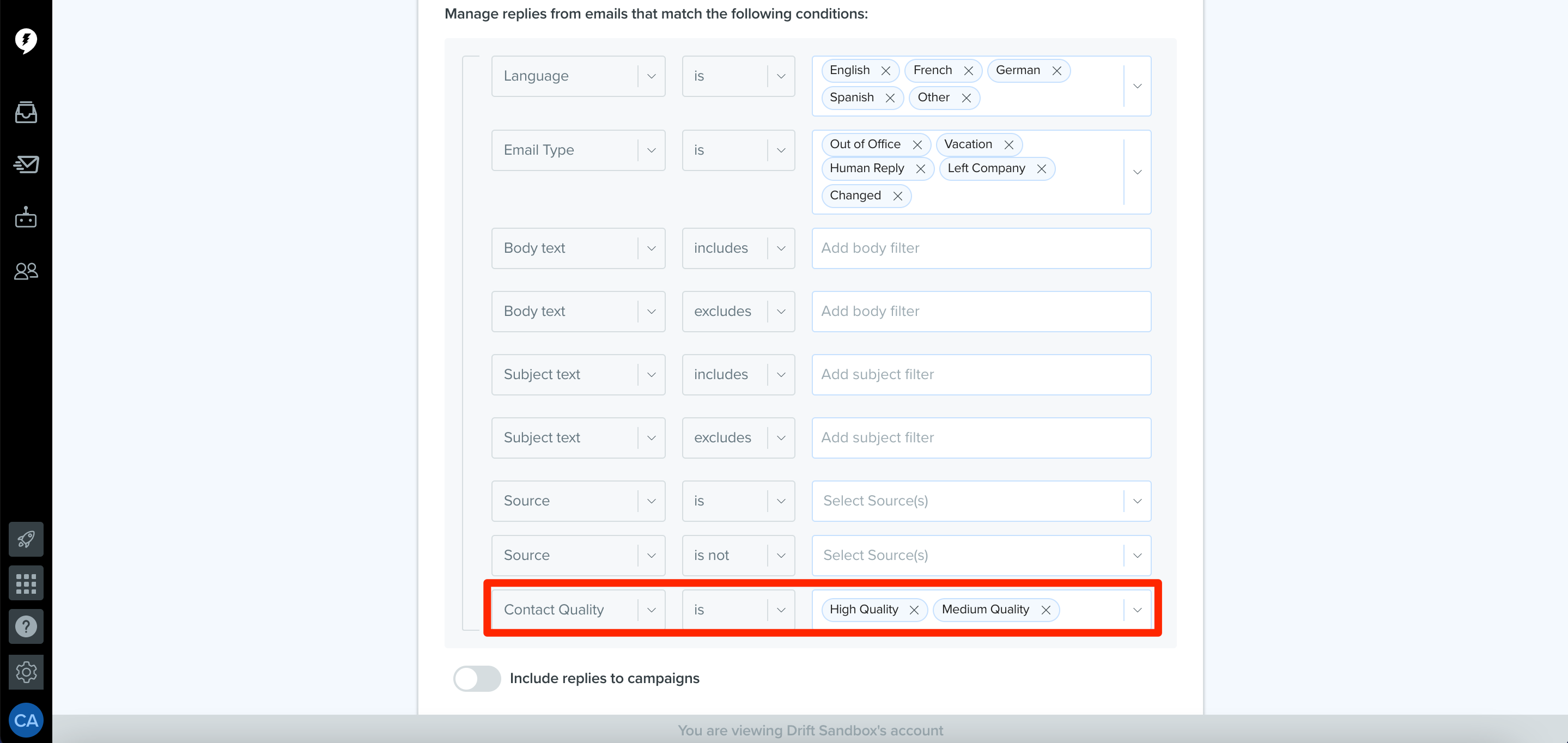The height and width of the screenshot is (743, 1568).
Task: Remove the Out of Office tag
Action: coord(917,145)
